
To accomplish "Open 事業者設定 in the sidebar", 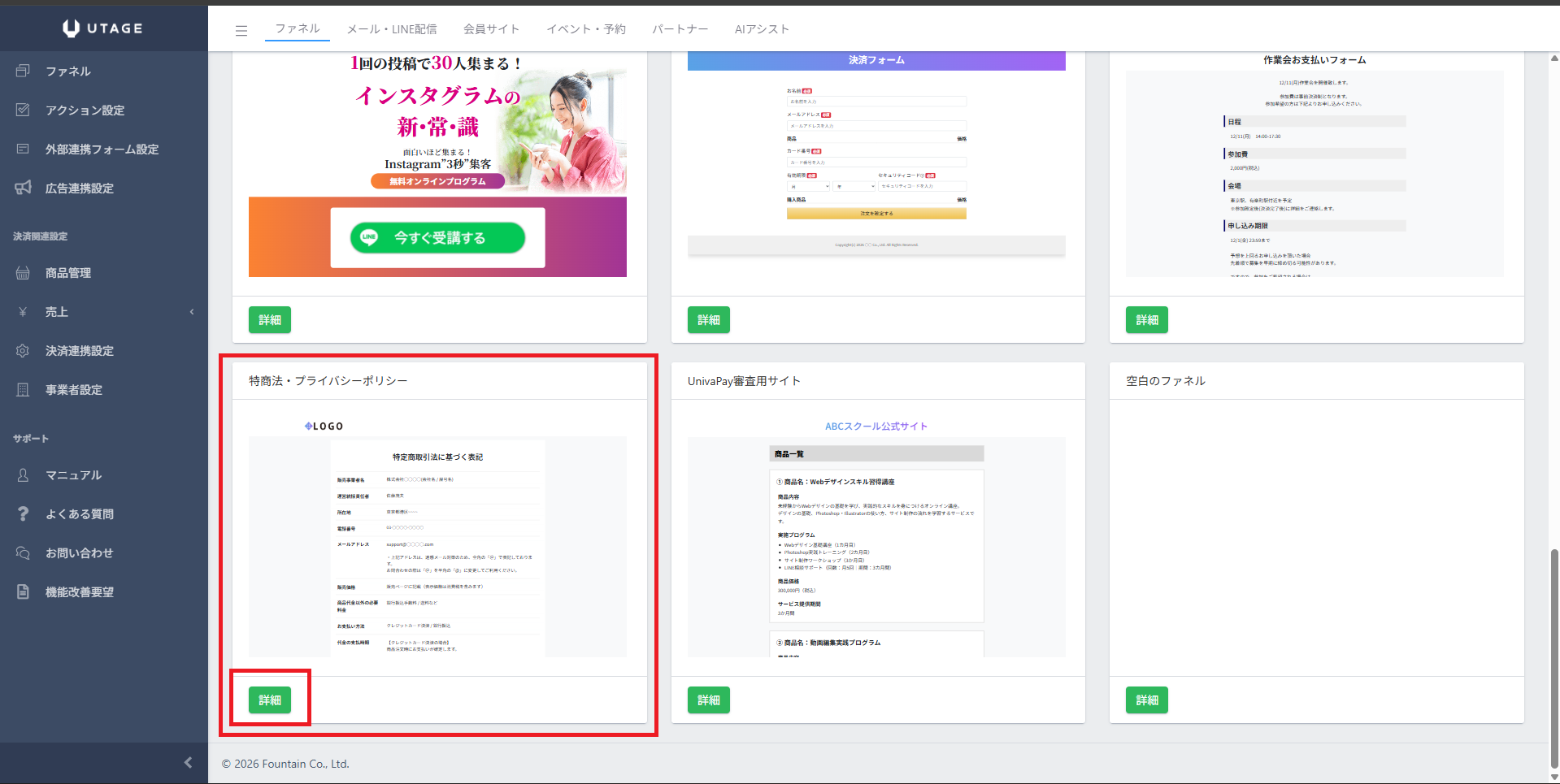I will [x=74, y=390].
